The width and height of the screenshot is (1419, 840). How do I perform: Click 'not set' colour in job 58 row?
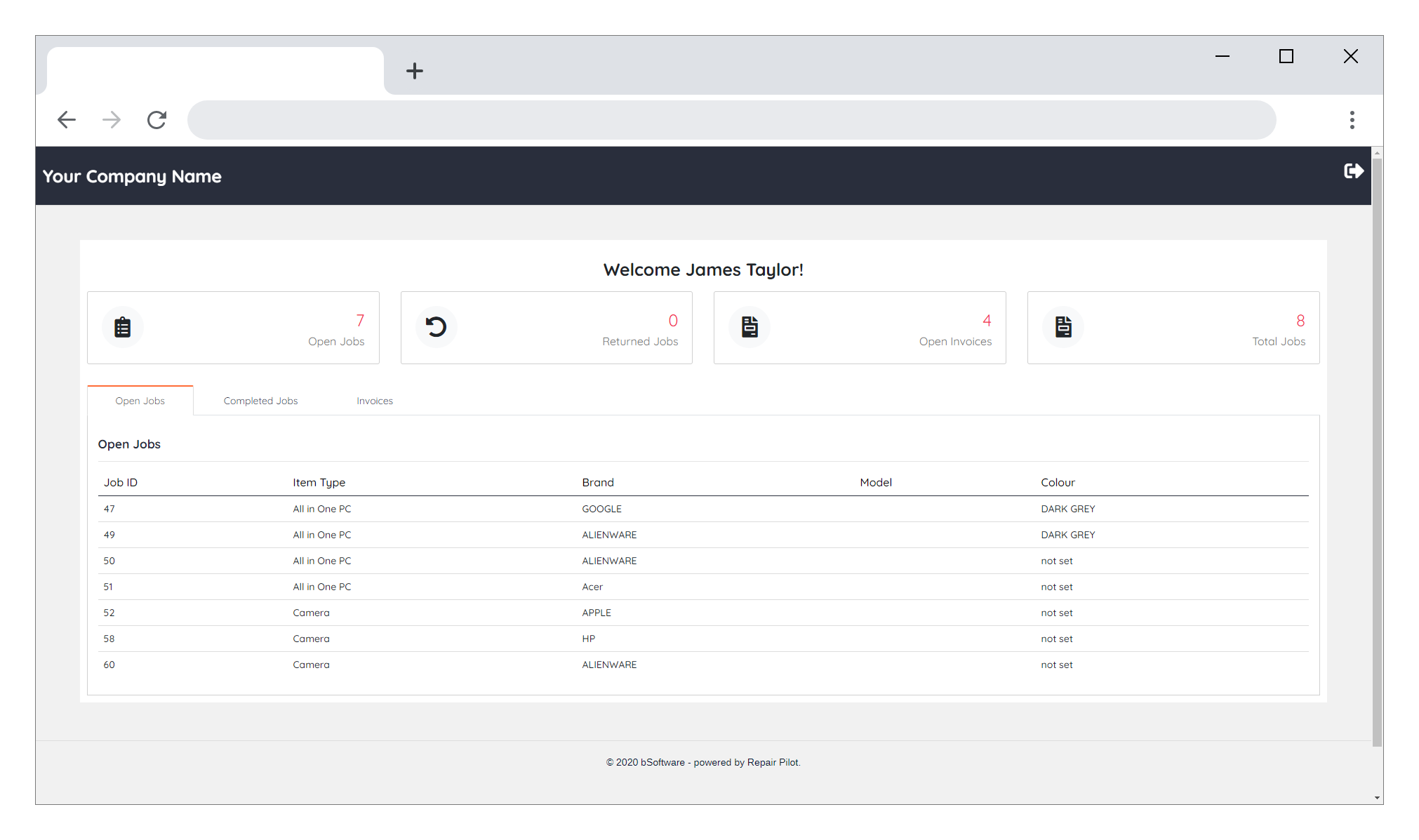pos(1056,639)
